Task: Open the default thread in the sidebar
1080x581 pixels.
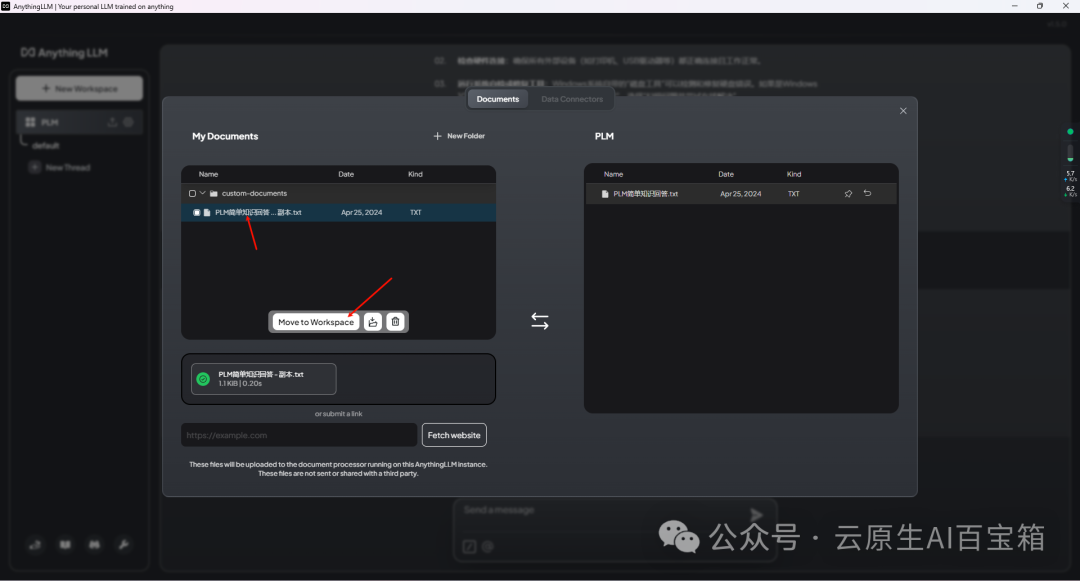Action: coord(46,145)
